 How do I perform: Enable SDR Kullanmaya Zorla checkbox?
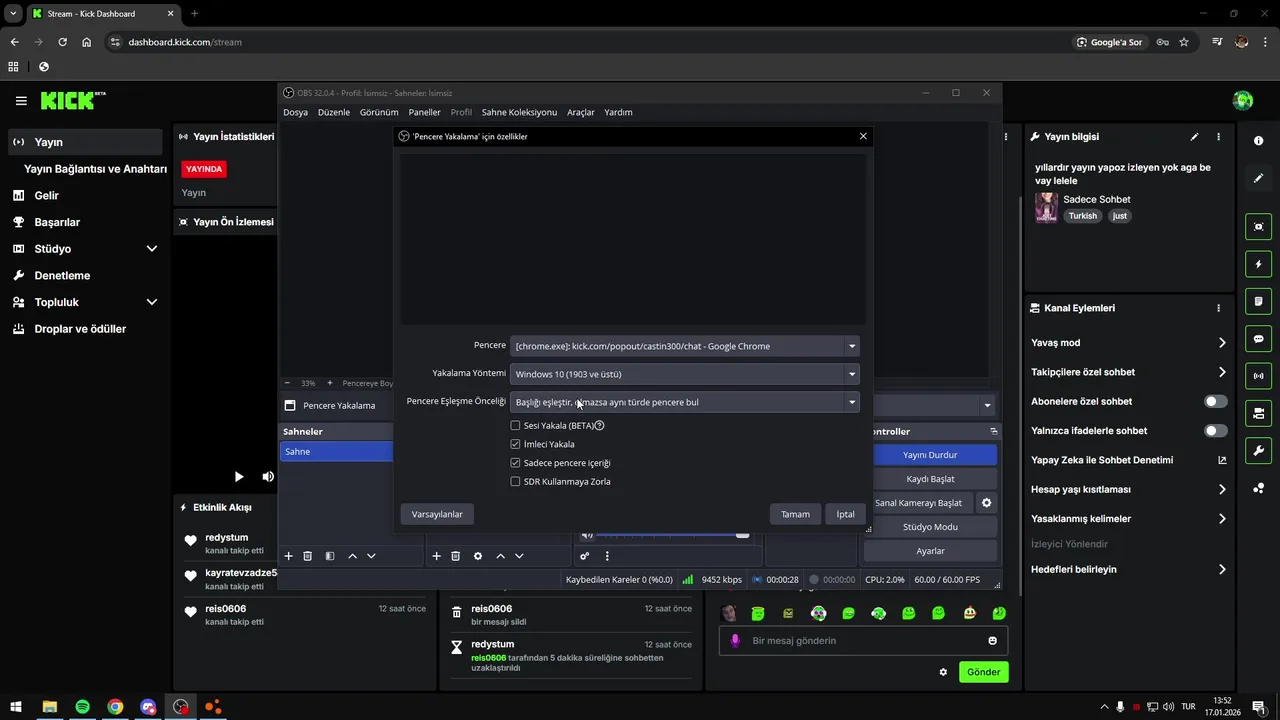(x=515, y=482)
